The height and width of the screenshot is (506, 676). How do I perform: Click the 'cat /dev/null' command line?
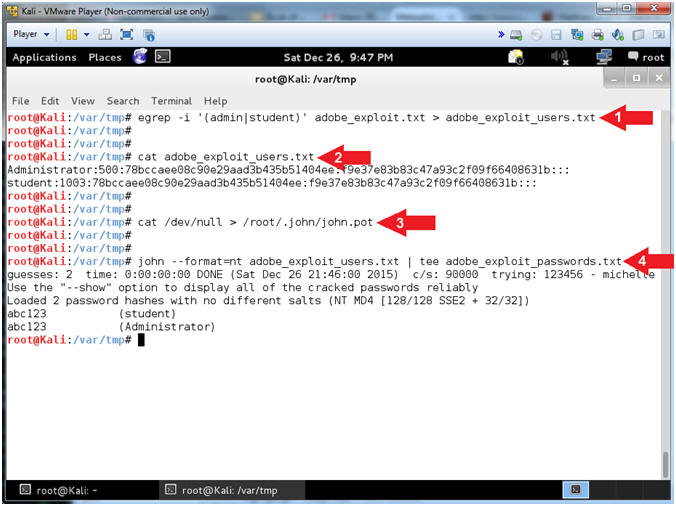pyautogui.click(x=255, y=222)
